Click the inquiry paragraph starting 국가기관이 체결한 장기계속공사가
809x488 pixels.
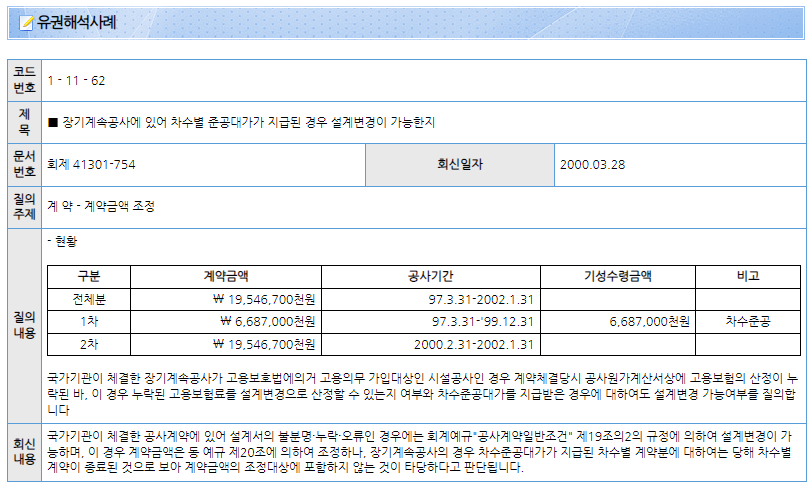pos(422,394)
